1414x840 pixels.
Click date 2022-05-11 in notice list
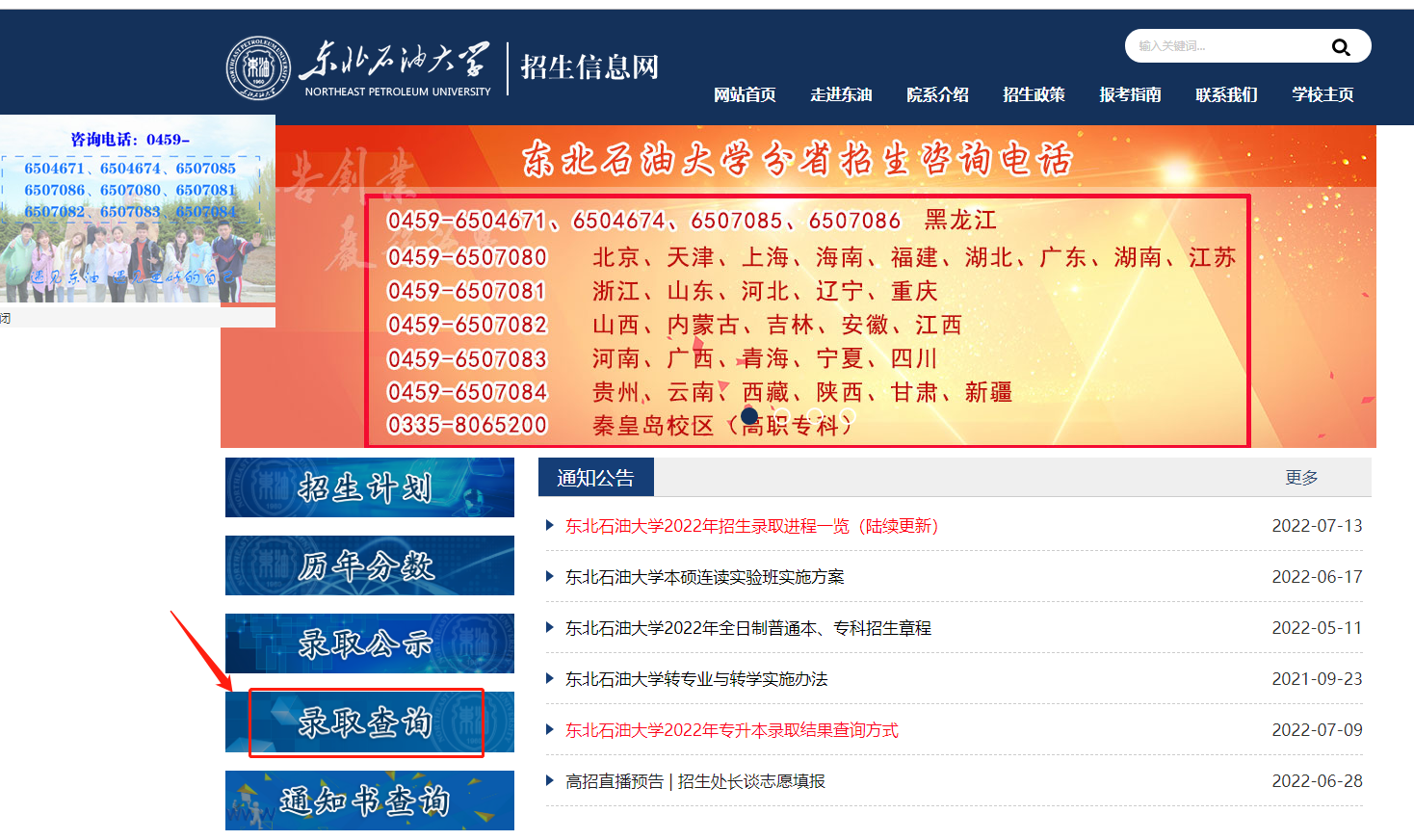(x=1317, y=628)
